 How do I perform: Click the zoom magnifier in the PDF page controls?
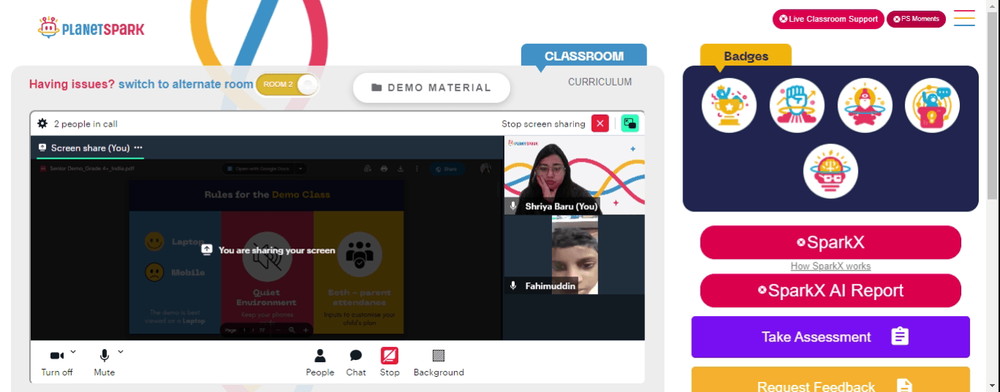[x=291, y=330]
